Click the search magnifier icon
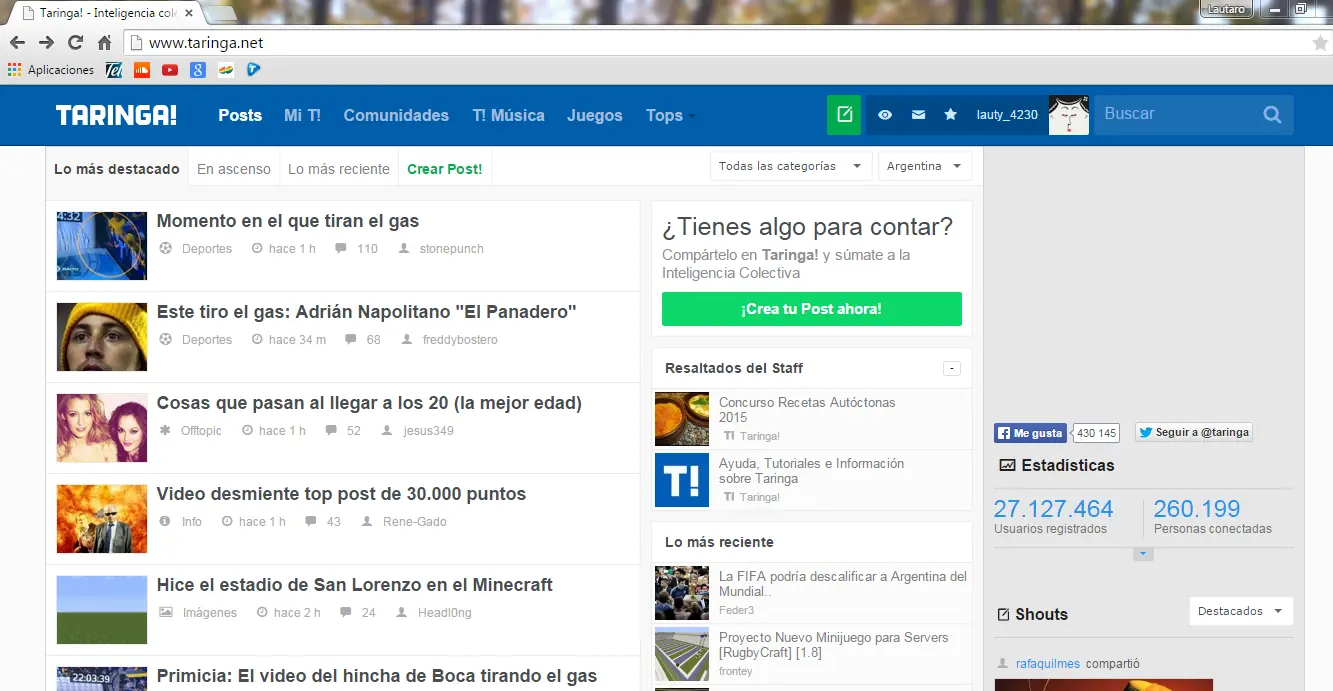This screenshot has height=691, width=1333. 1272,115
